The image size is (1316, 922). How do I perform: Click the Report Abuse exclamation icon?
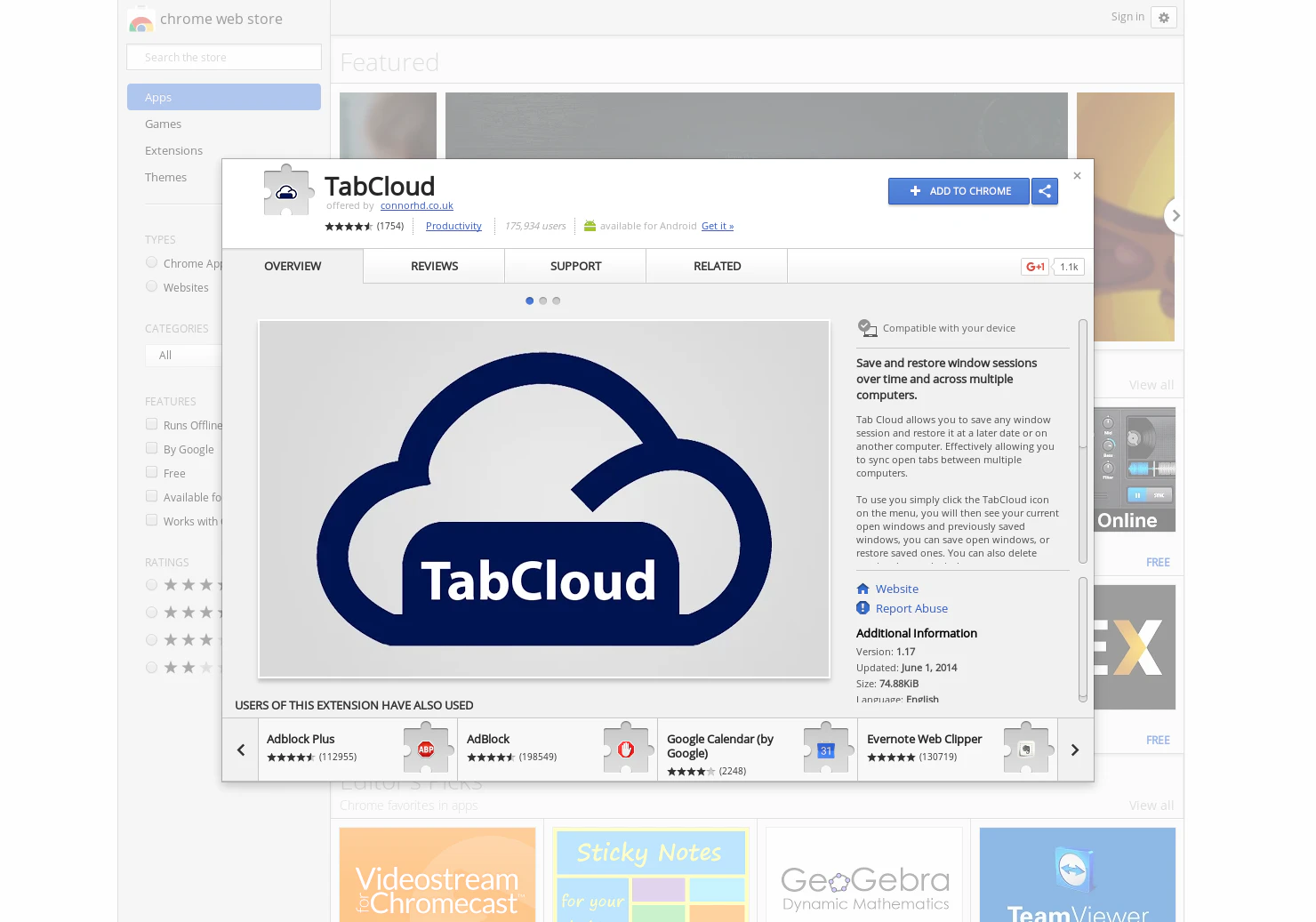tap(863, 608)
